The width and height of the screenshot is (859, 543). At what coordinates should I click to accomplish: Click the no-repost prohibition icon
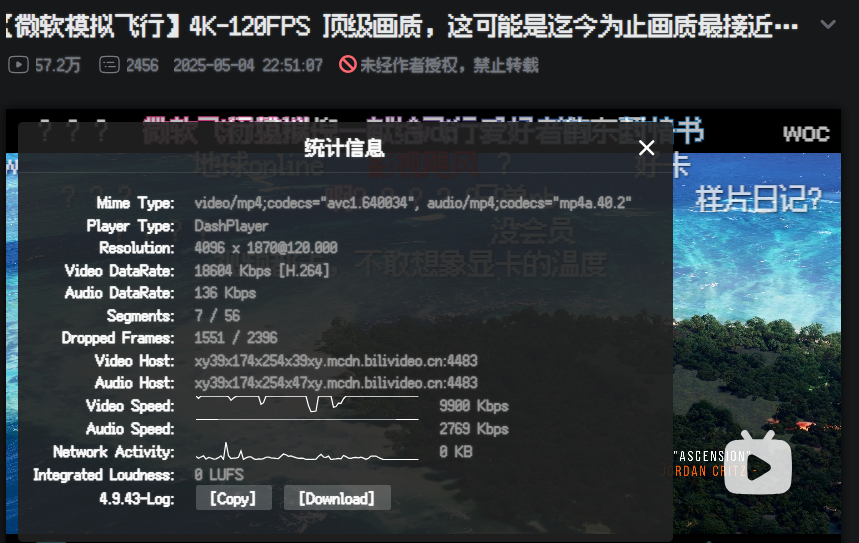[x=347, y=65]
